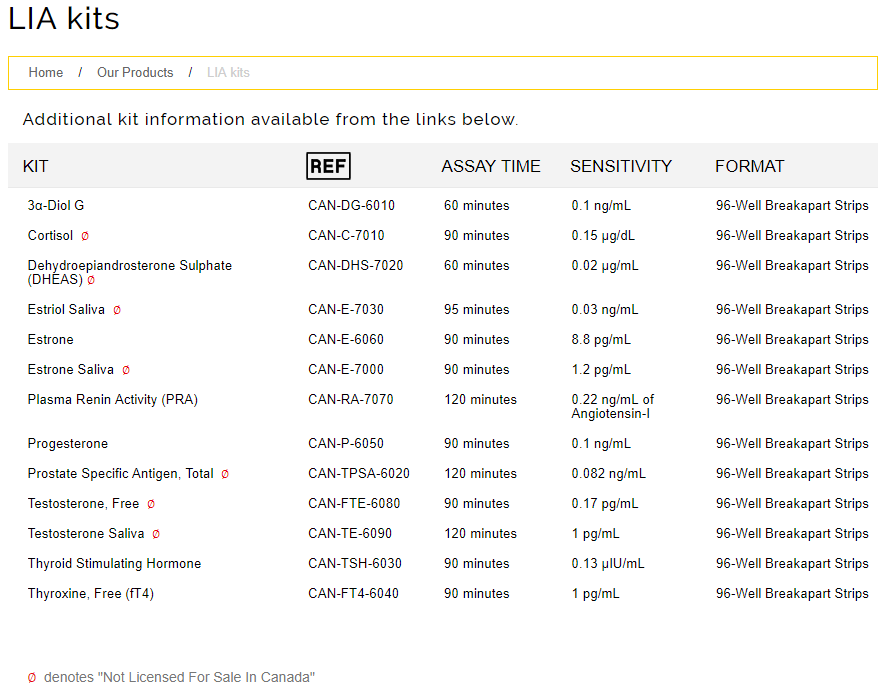
Task: Click the Ø symbol next to Estriol Saliva
Action: tap(117, 310)
